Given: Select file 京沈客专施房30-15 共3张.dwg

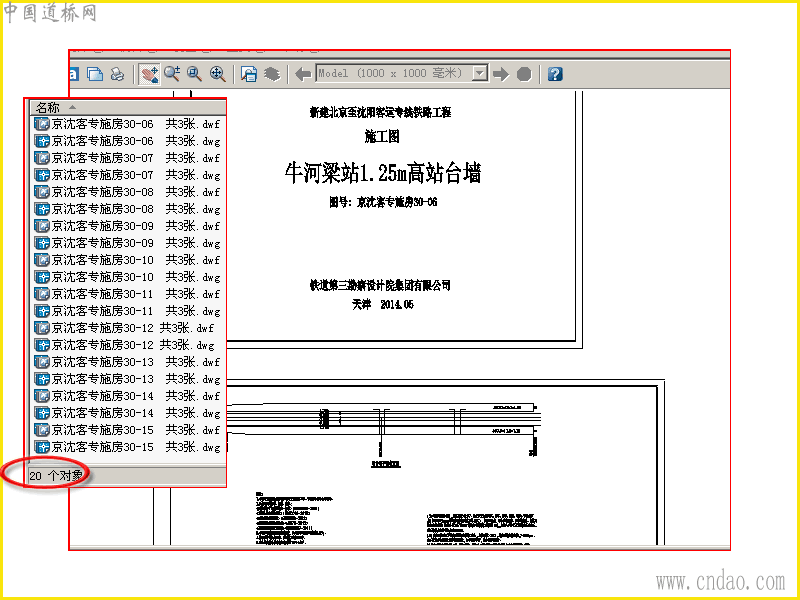Looking at the screenshot, I should [128, 447].
